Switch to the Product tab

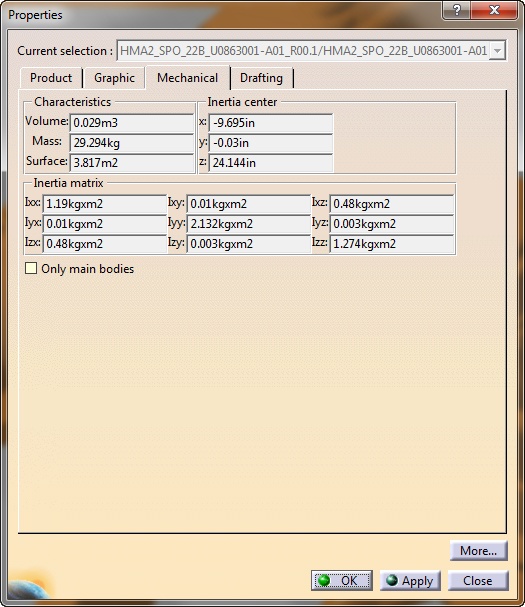[x=51, y=78]
